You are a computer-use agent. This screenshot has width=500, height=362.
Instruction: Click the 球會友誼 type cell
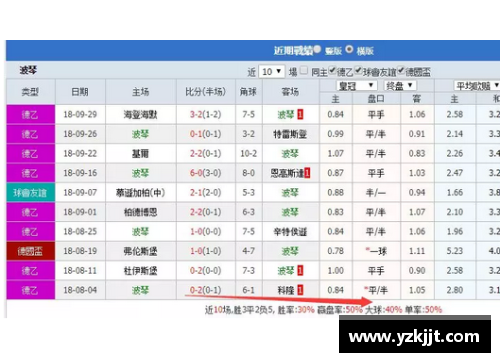tap(30, 193)
